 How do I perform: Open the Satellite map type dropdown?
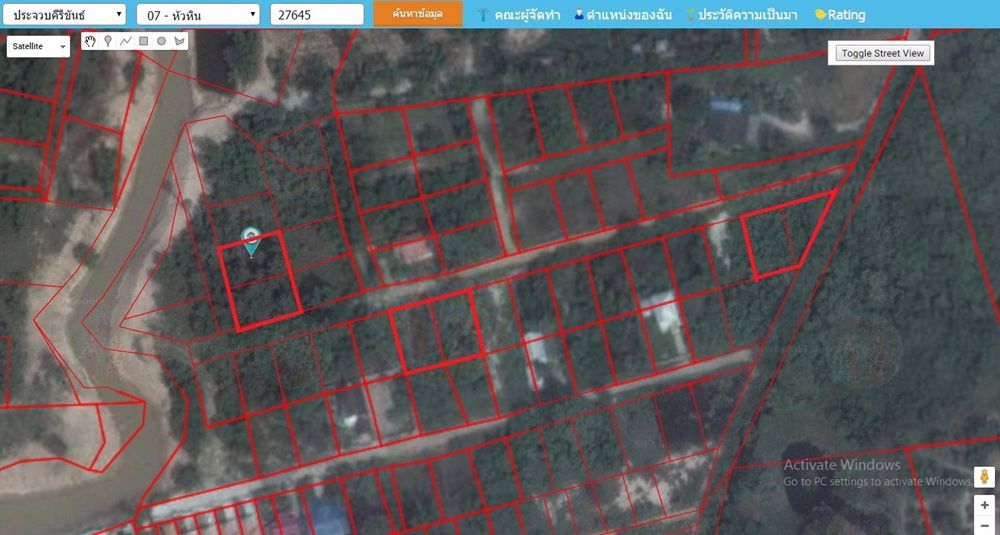[x=38, y=47]
